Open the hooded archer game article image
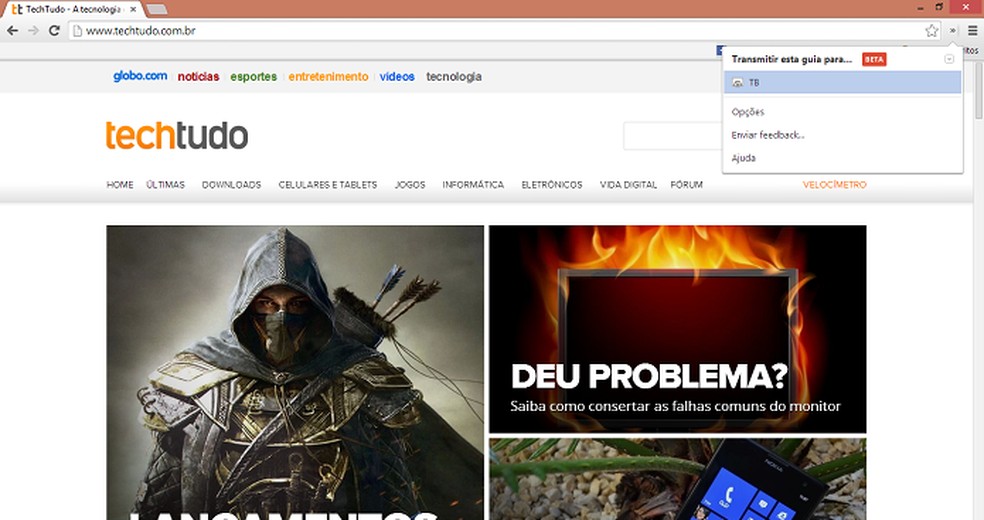This screenshot has height=520, width=984. [x=295, y=373]
